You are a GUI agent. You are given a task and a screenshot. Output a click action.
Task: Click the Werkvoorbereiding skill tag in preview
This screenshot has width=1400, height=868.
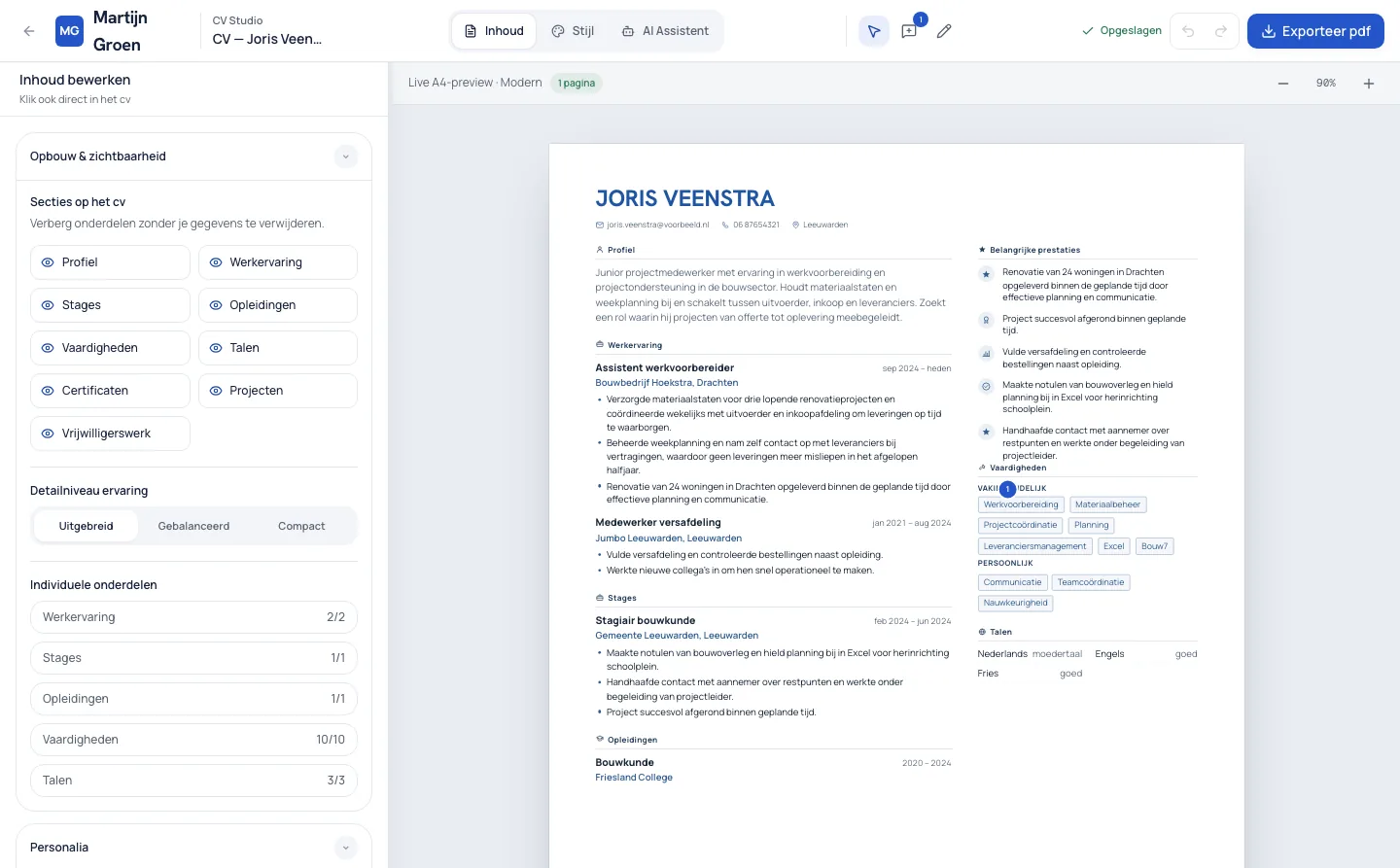point(1021,504)
